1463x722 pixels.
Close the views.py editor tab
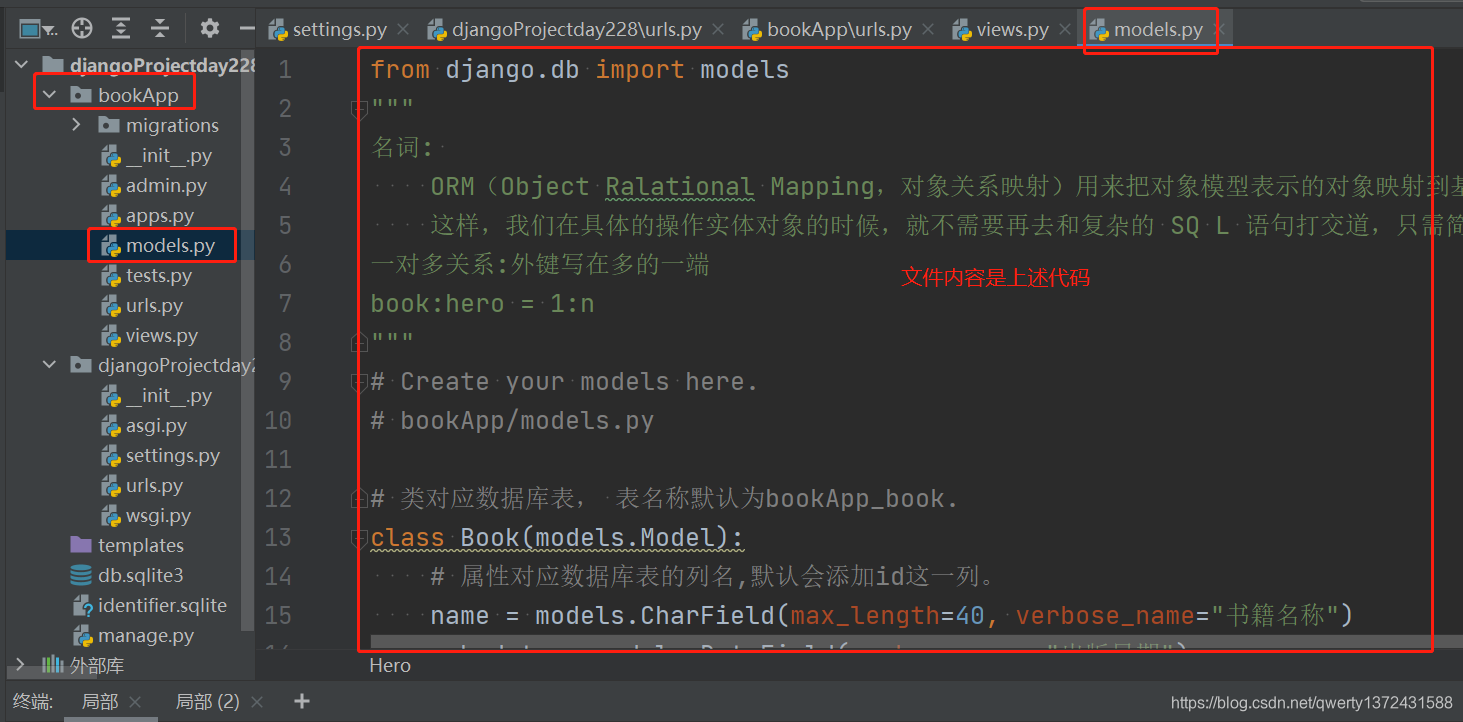click(x=1064, y=30)
